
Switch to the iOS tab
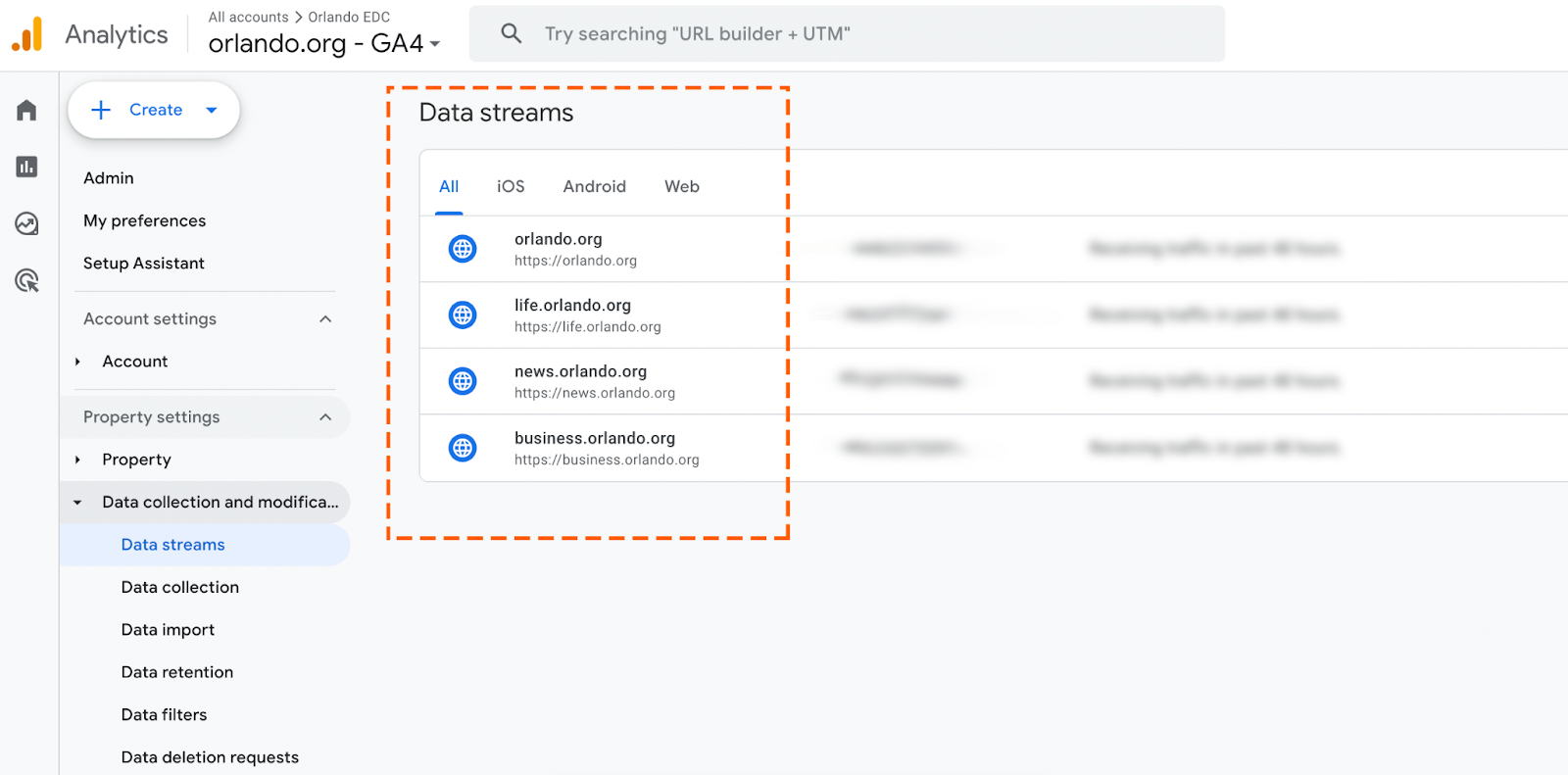coord(511,186)
